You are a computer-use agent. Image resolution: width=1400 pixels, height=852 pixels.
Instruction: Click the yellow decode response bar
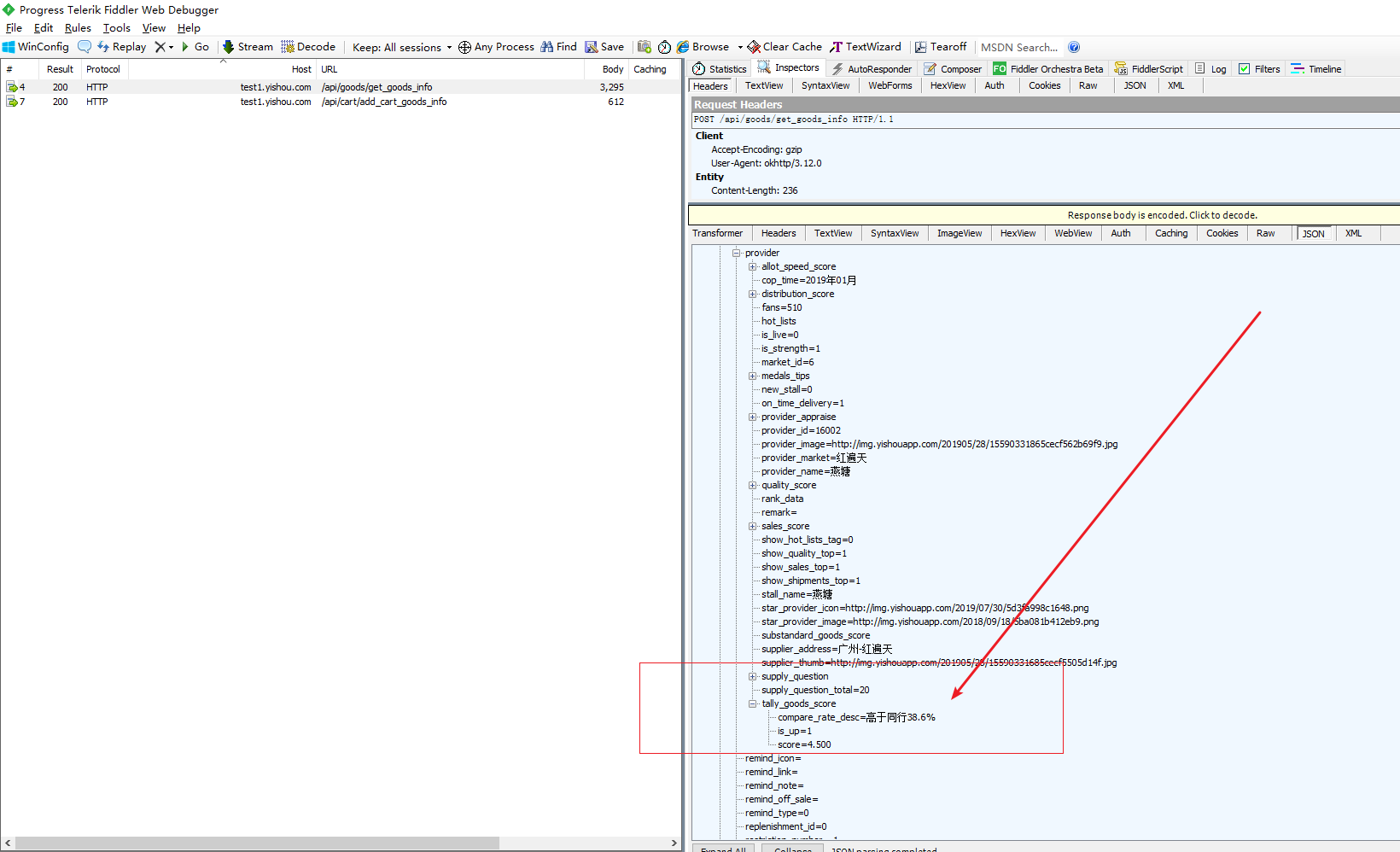[x=1044, y=215]
